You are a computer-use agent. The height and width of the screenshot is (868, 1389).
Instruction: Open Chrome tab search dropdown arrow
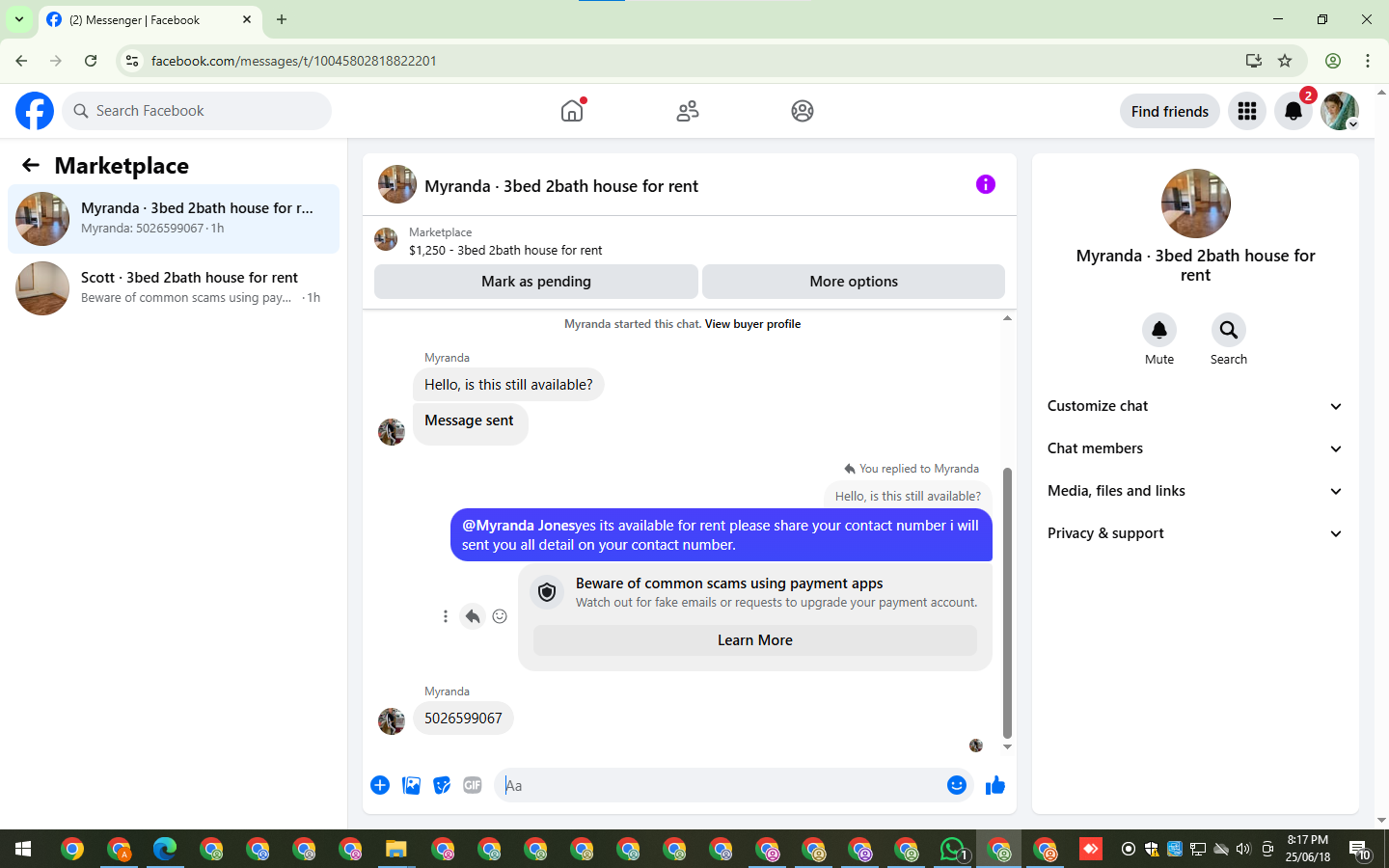coord(18,19)
